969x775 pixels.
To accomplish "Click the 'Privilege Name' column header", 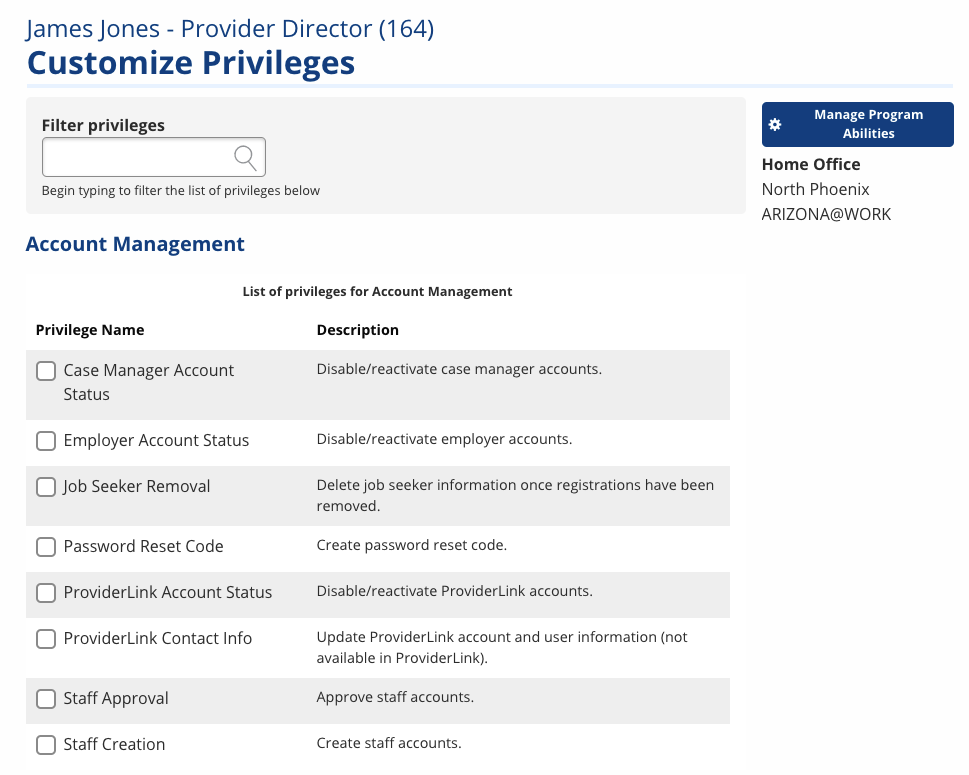I will coord(90,330).
